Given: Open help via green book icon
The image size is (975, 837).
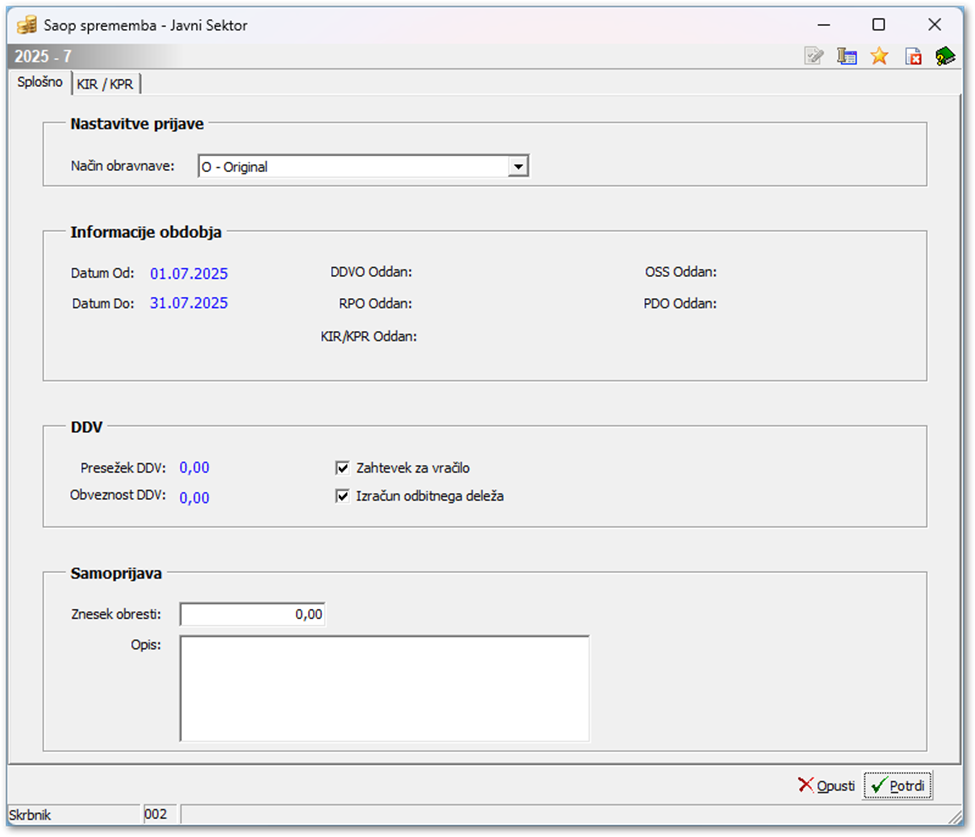Looking at the screenshot, I should pyautogui.click(x=945, y=57).
